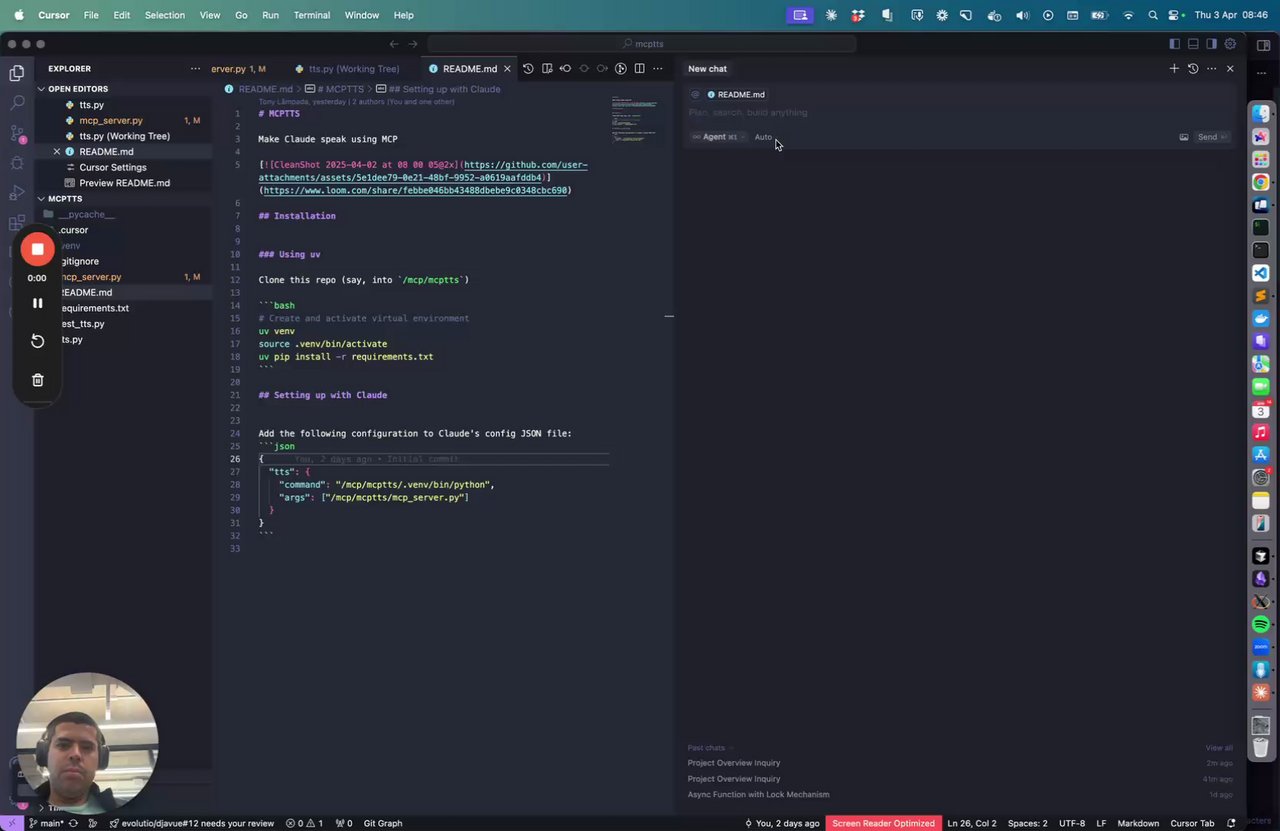Stop the screen recording

coord(37,249)
